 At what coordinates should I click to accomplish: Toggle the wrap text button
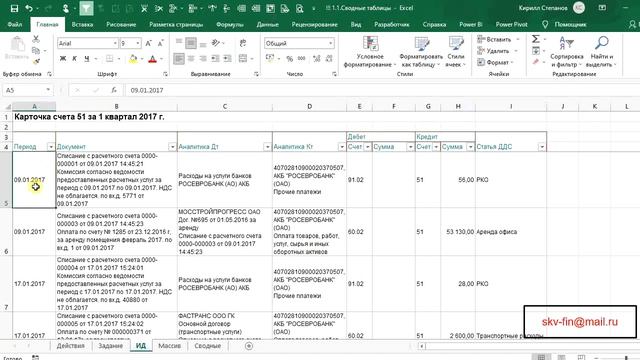click(x=243, y=42)
